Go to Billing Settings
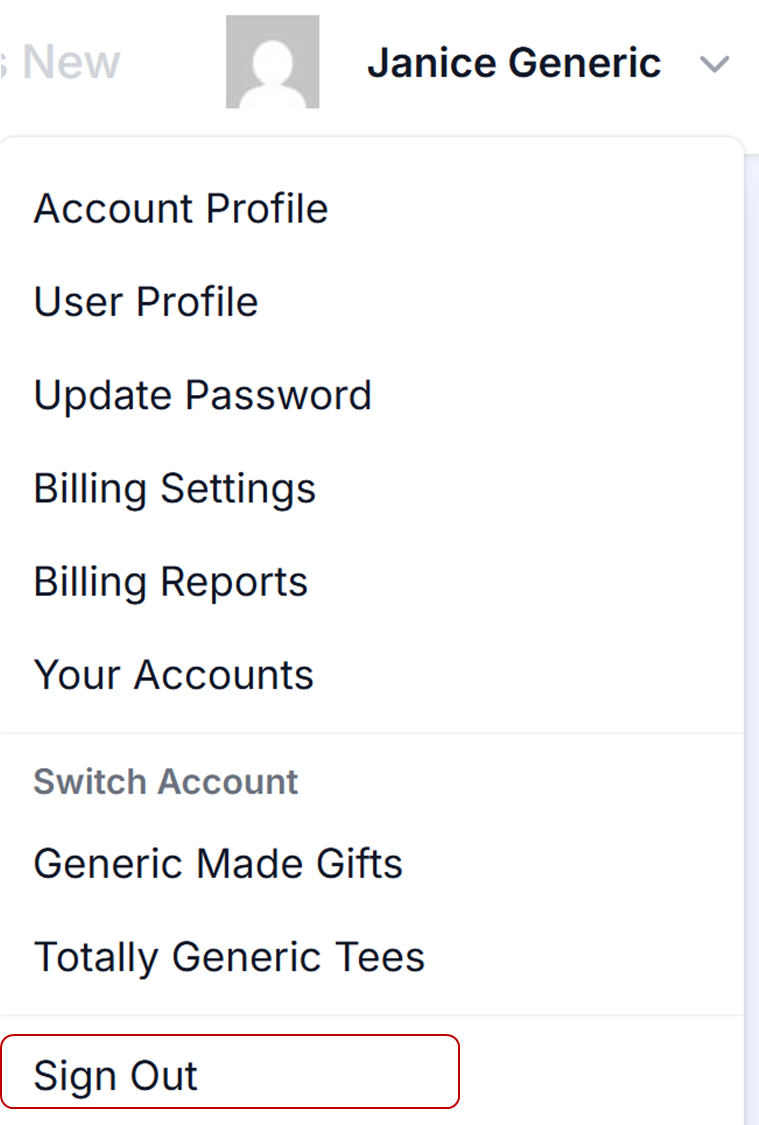This screenshot has width=759, height=1125. (x=175, y=488)
